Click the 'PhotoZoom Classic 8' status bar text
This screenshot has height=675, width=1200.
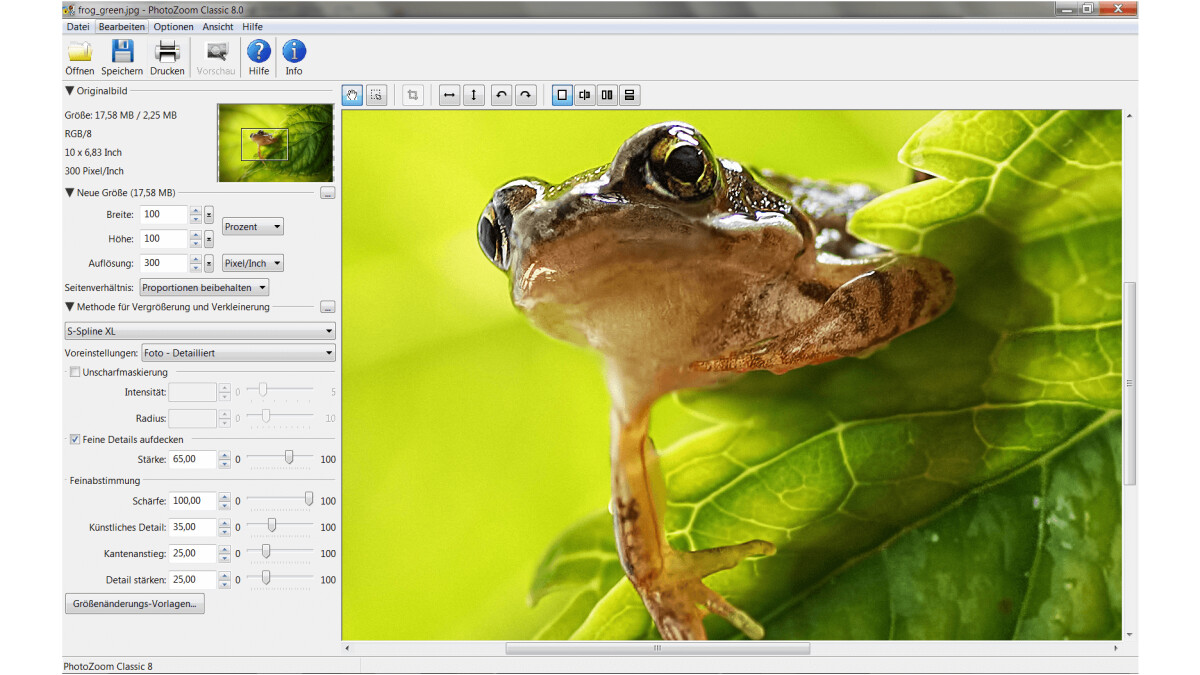click(108, 666)
